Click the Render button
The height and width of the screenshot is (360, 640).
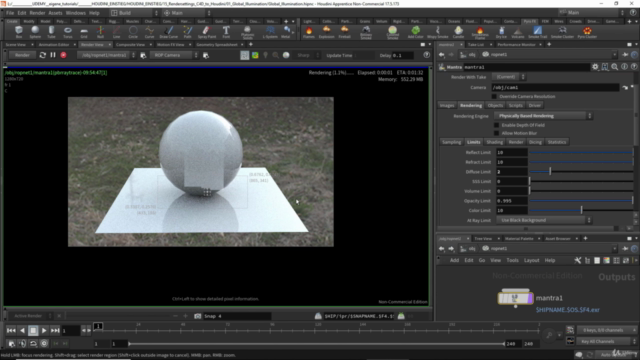[22, 55]
